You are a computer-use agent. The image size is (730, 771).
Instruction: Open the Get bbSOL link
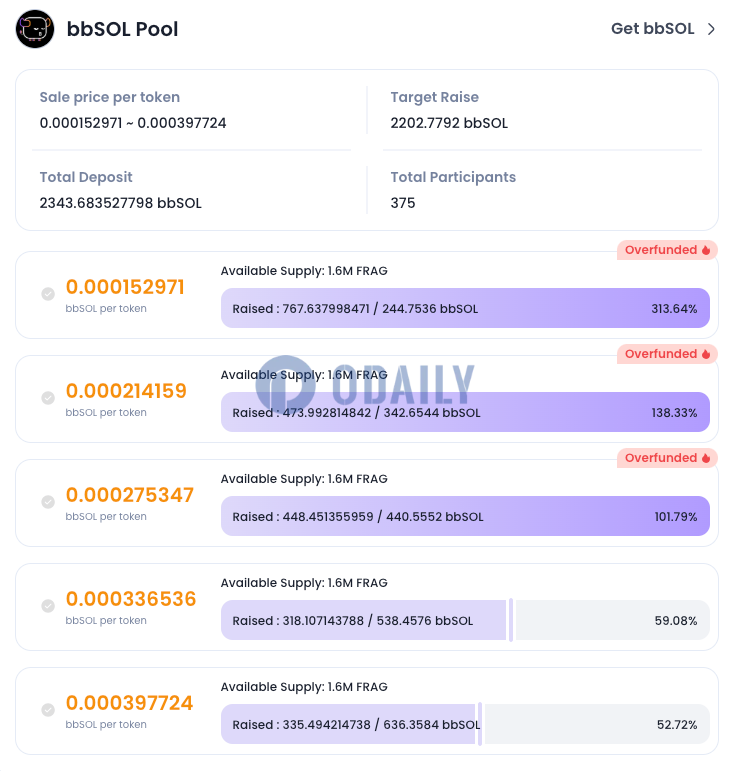point(652,29)
